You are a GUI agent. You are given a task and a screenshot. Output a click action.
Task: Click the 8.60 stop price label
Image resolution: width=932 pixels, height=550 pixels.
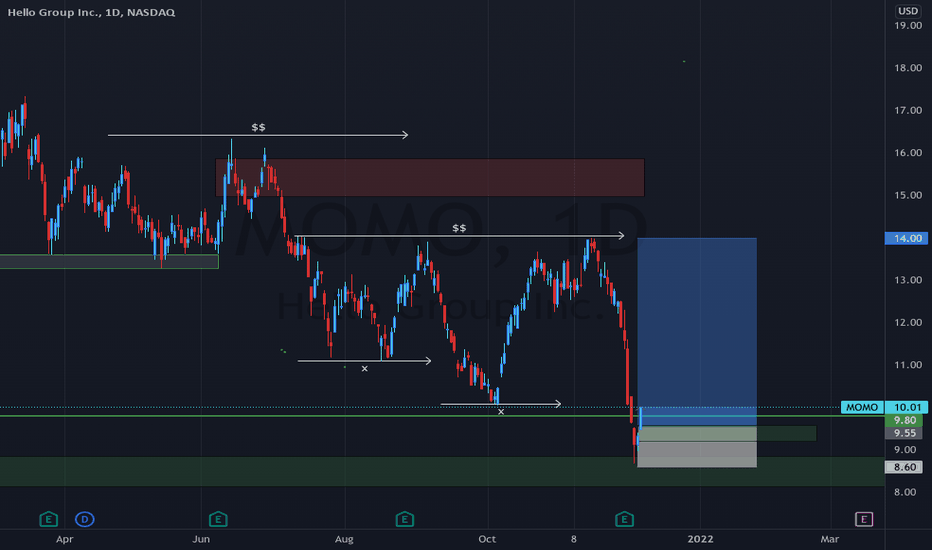pos(904,467)
